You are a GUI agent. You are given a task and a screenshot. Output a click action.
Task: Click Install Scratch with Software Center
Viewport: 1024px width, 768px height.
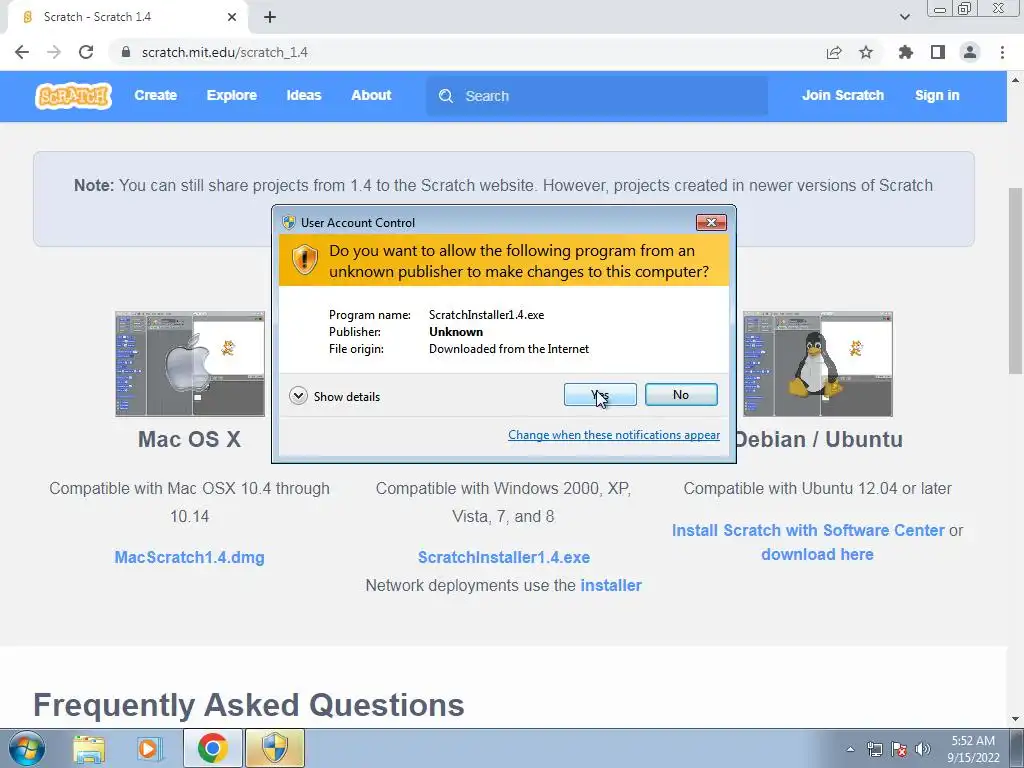(x=808, y=530)
